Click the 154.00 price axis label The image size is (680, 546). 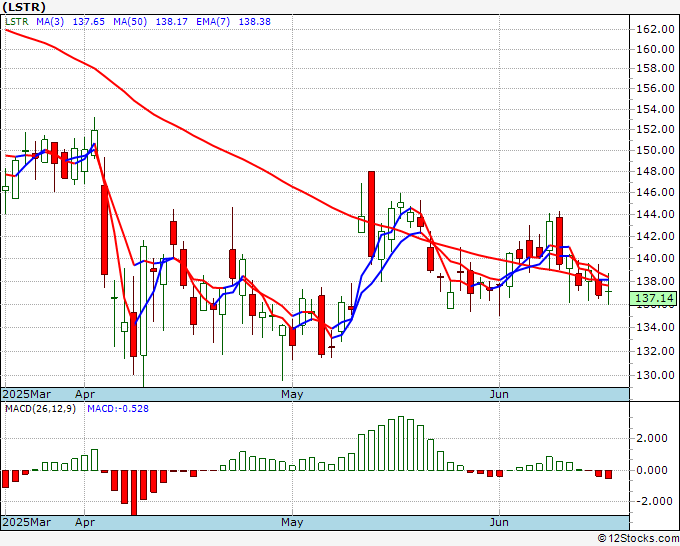pyautogui.click(x=655, y=109)
